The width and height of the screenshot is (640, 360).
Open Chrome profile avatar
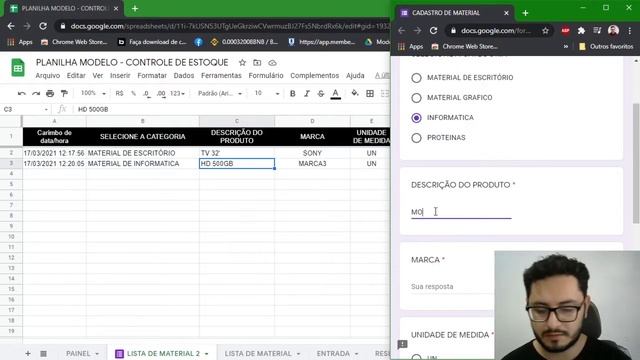tap(613, 31)
